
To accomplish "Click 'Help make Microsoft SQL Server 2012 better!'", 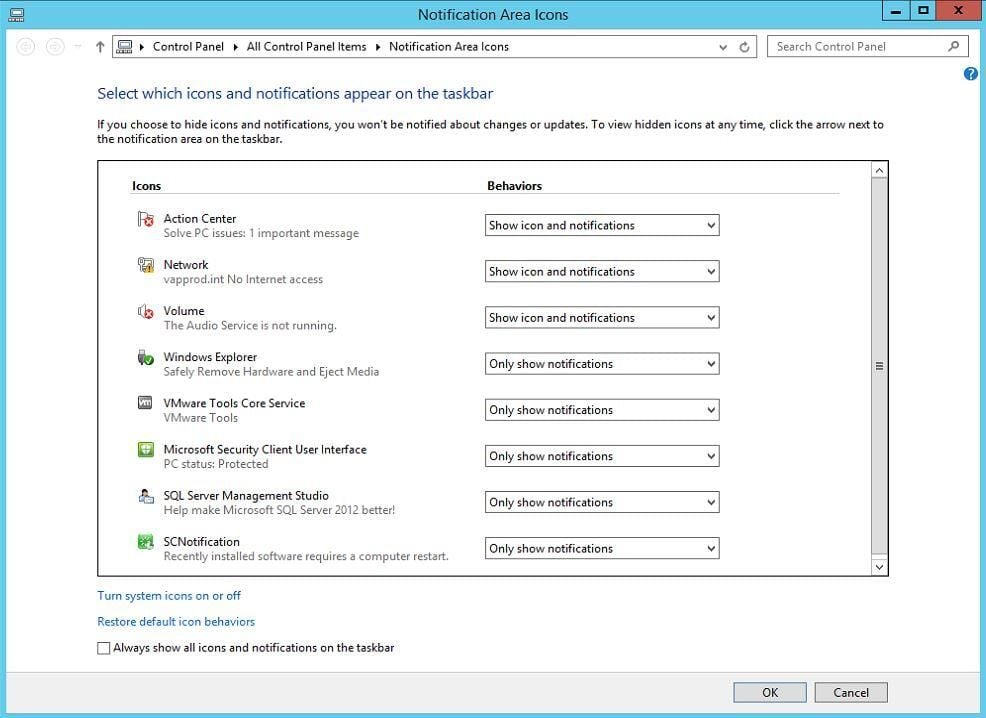I will click(279, 510).
